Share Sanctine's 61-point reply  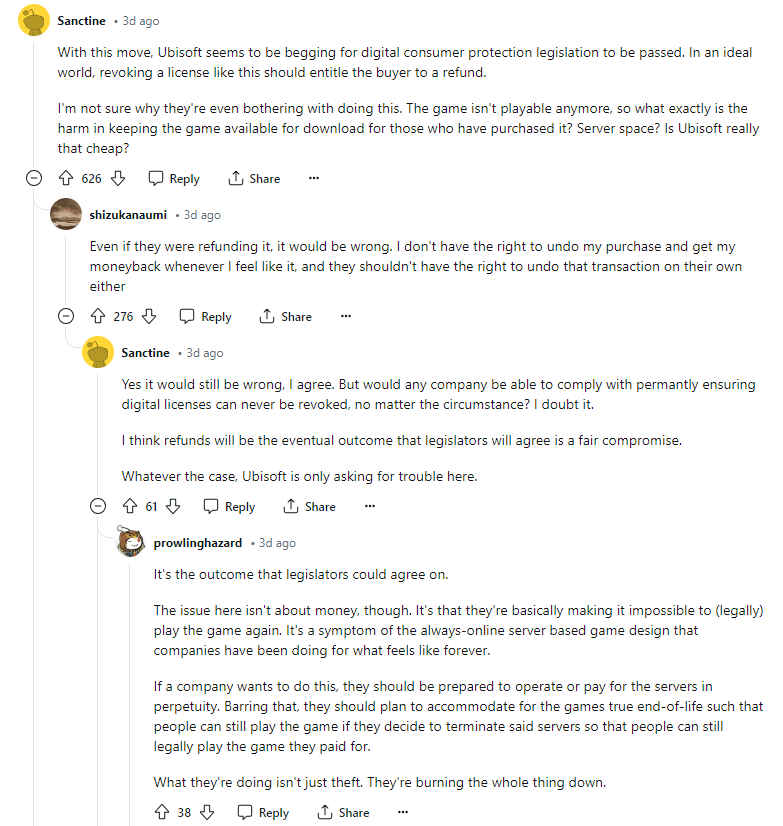click(x=310, y=507)
